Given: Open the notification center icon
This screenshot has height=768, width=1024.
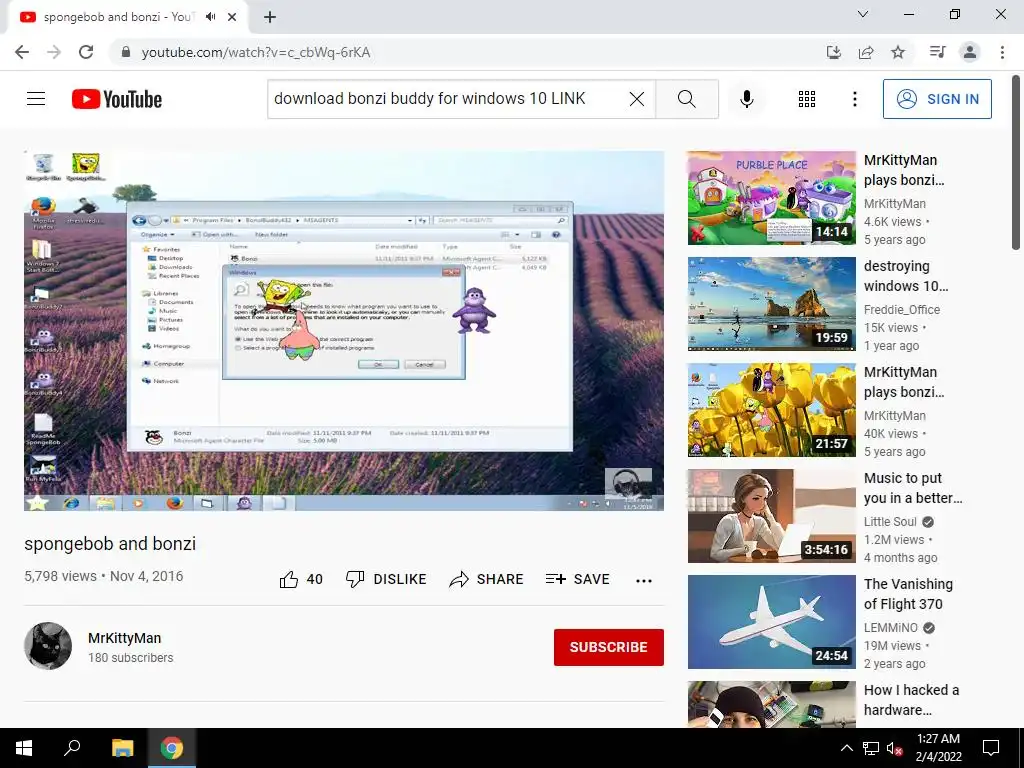Looking at the screenshot, I should point(991,748).
